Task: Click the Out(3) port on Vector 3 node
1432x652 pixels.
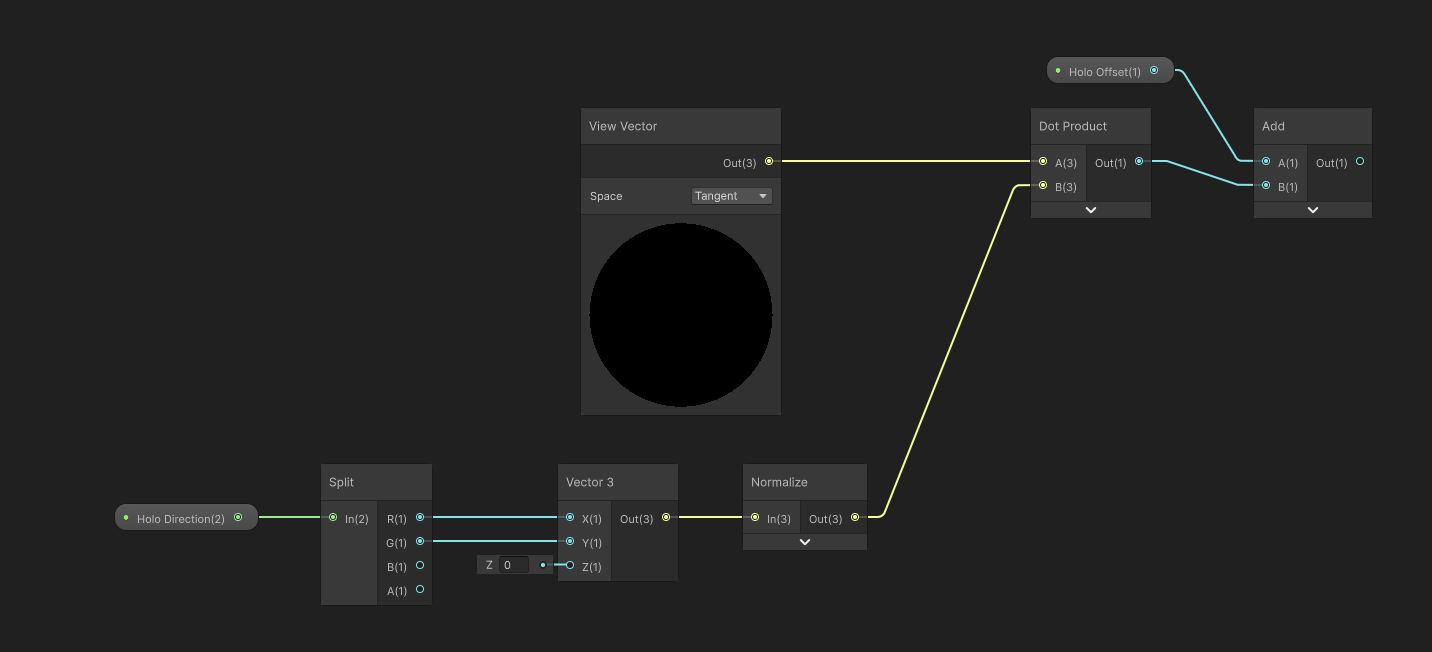Action: pyautogui.click(x=666, y=518)
